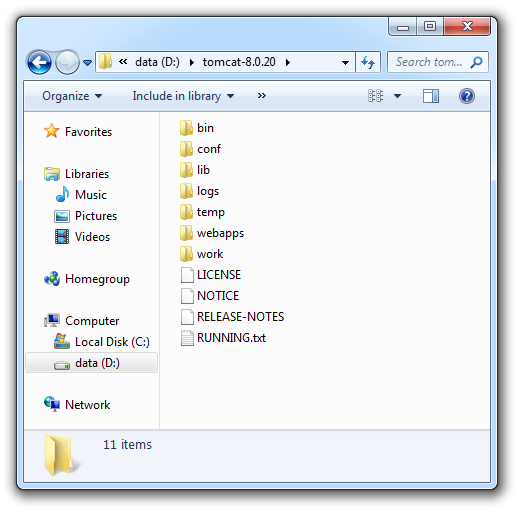Open address bar history dropdown
The height and width of the screenshot is (507, 515).
[345, 62]
